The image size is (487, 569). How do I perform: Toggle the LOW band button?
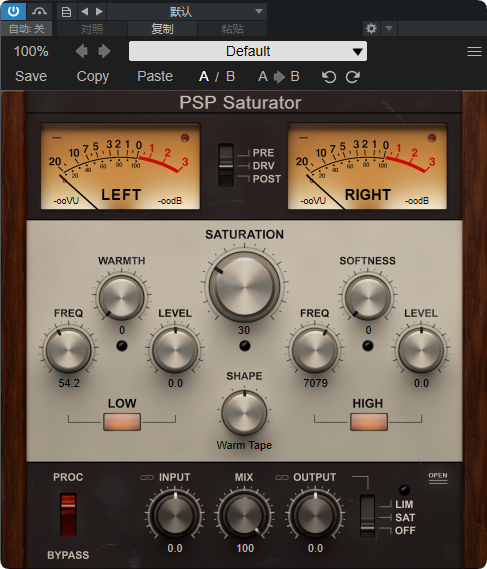pyautogui.click(x=122, y=422)
